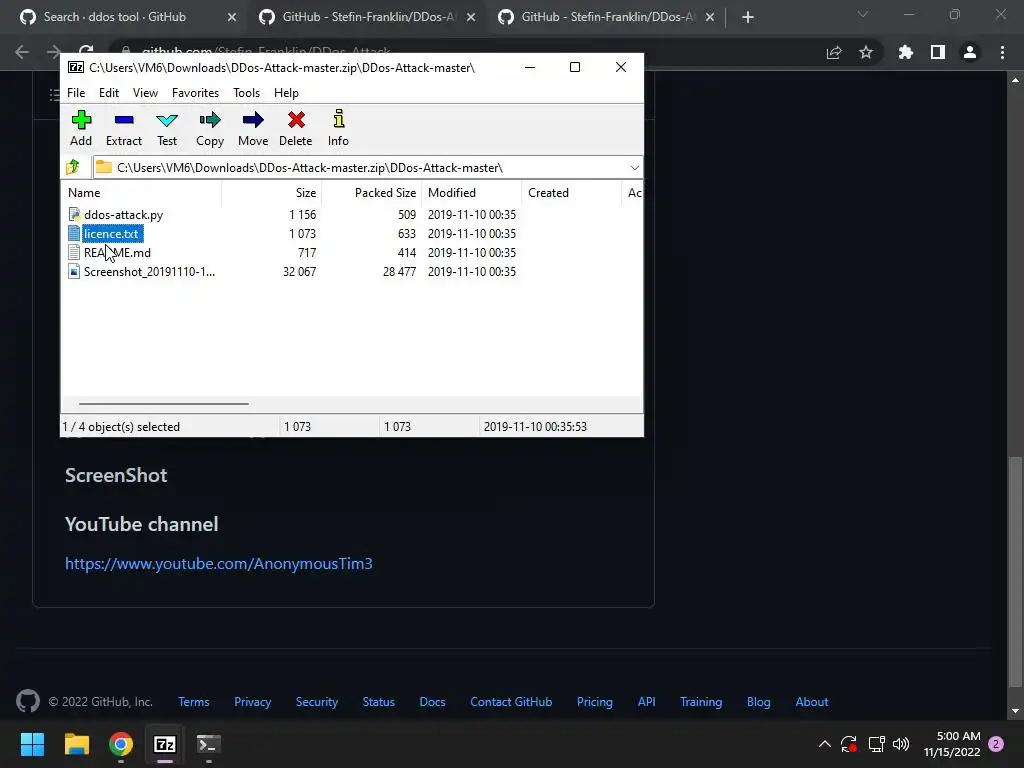Open the Terms footer link
The width and height of the screenshot is (1024, 768).
coord(194,701)
